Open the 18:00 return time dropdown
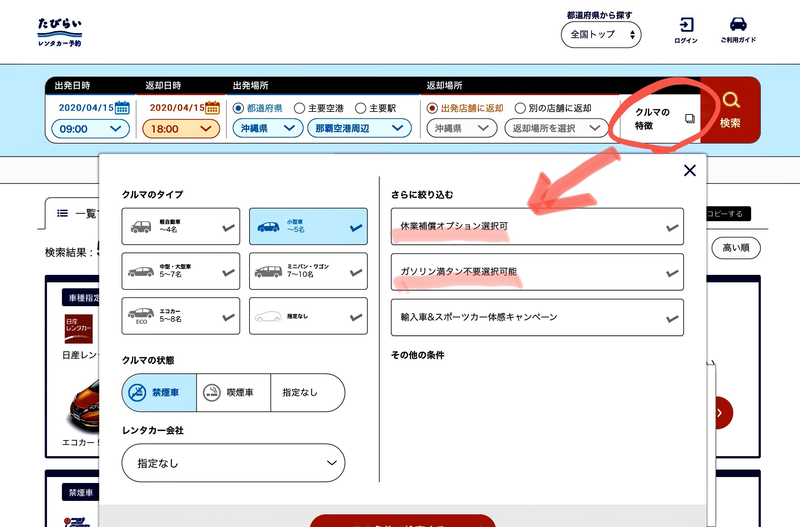This screenshot has width=800, height=527. (x=181, y=129)
